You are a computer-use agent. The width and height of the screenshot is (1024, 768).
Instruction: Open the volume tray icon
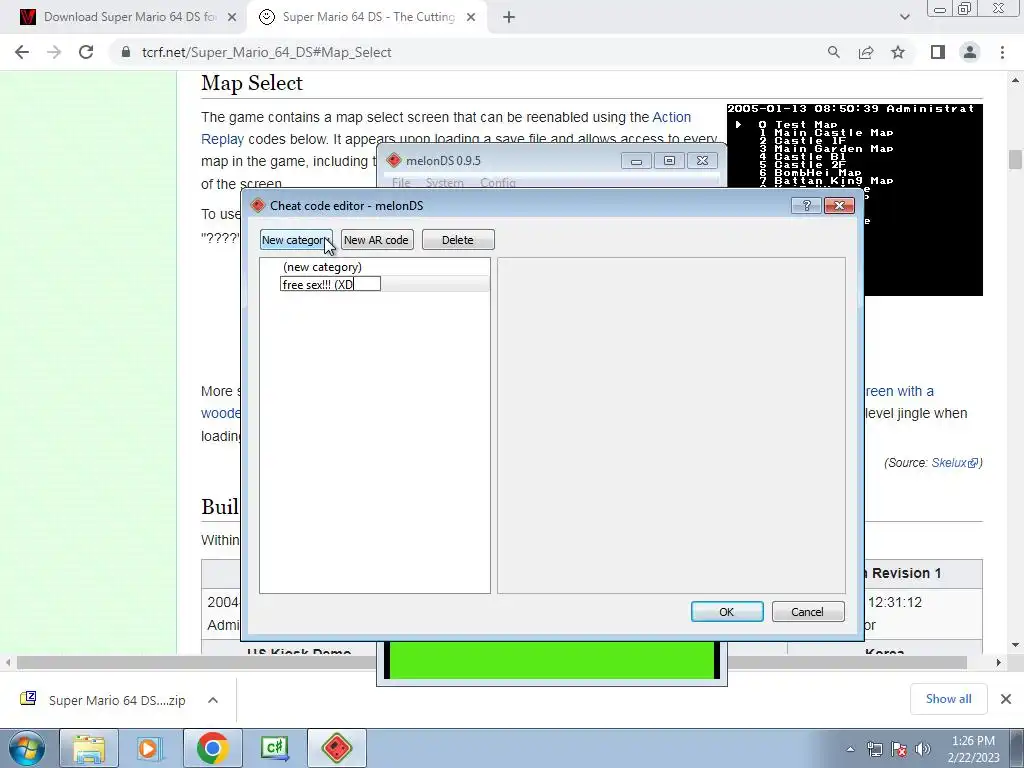(922, 749)
